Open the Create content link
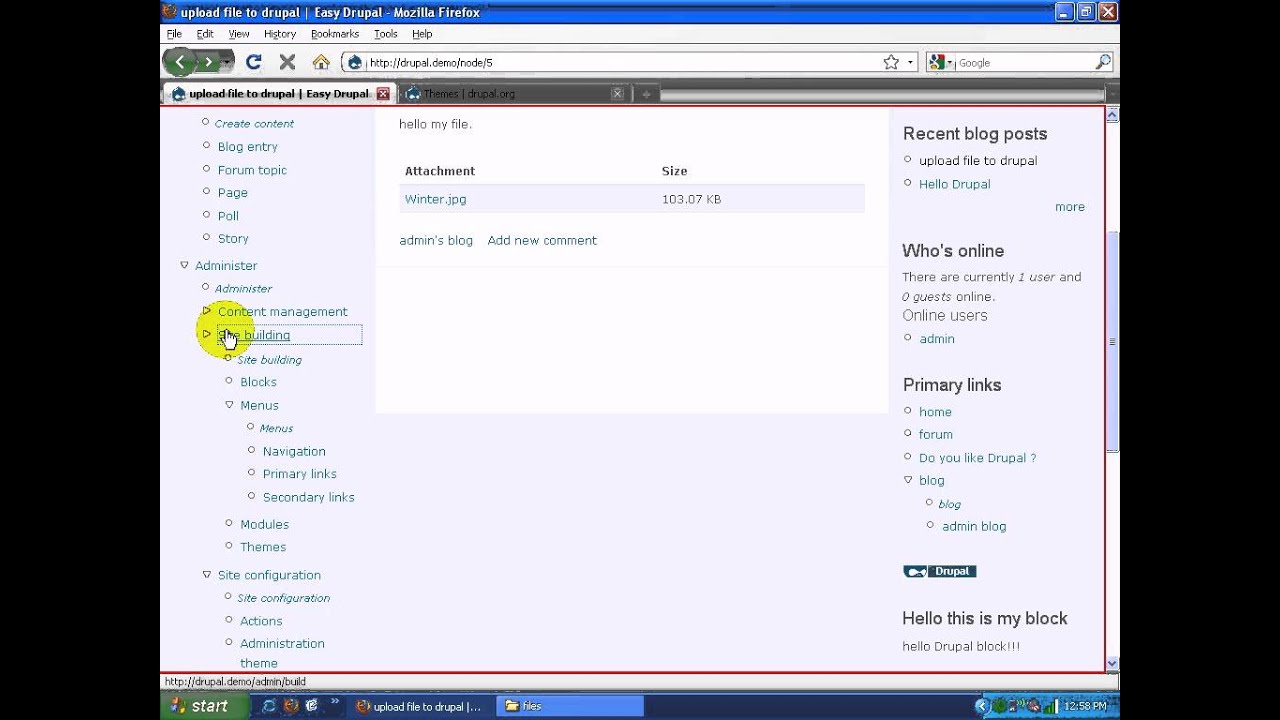 (x=254, y=124)
